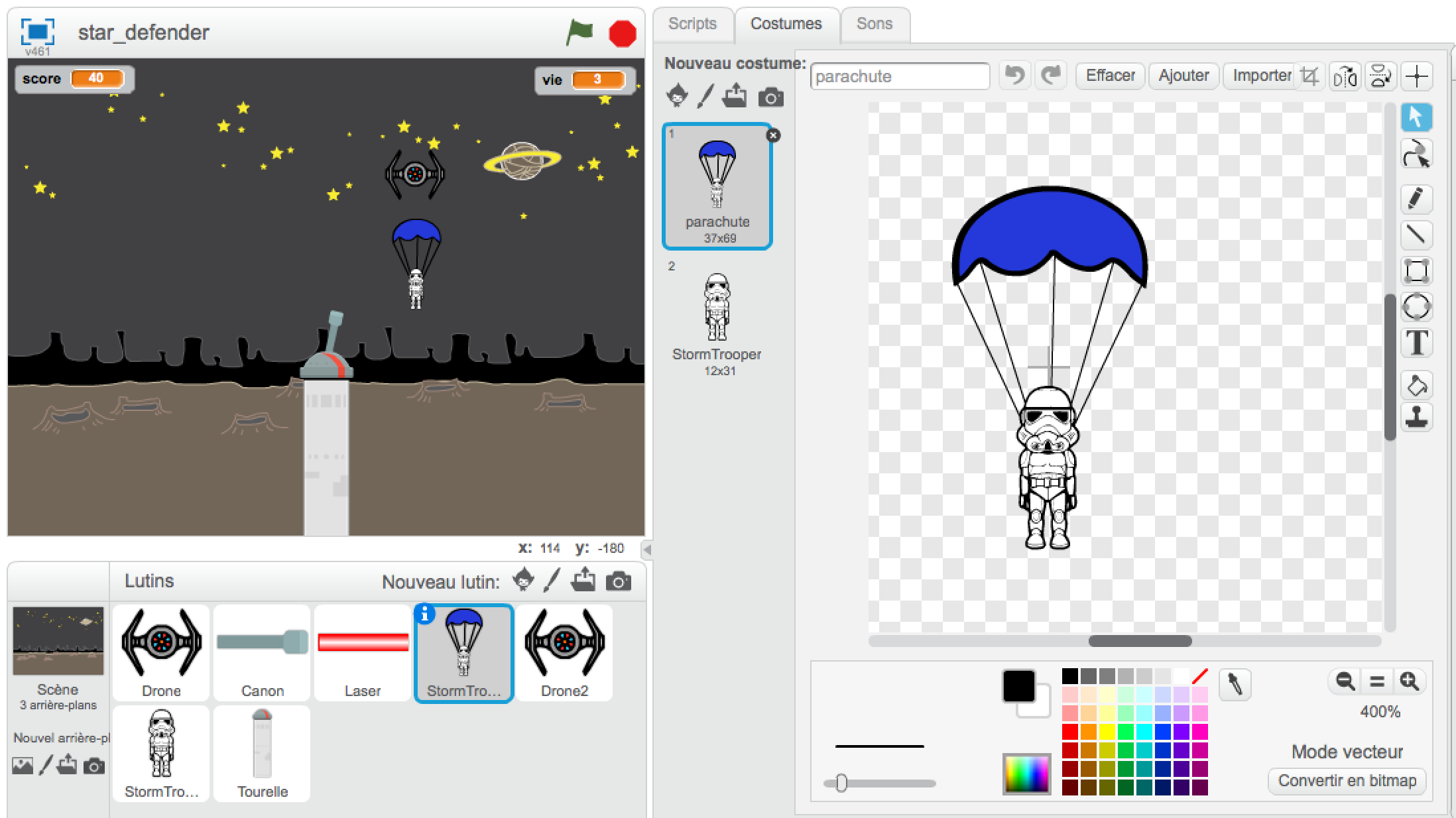Select the Line tool

pos(1416,234)
